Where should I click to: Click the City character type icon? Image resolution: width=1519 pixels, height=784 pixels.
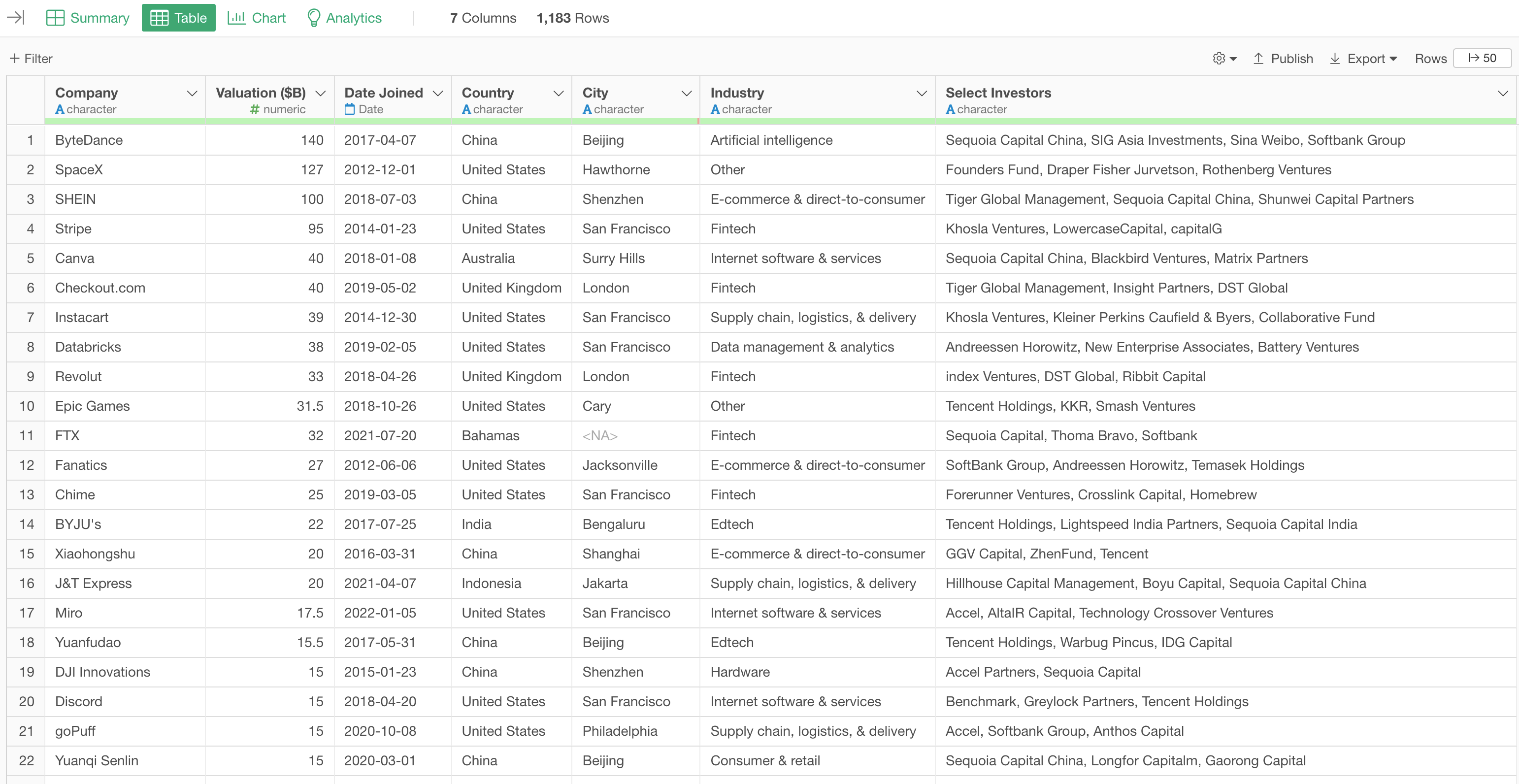(587, 110)
